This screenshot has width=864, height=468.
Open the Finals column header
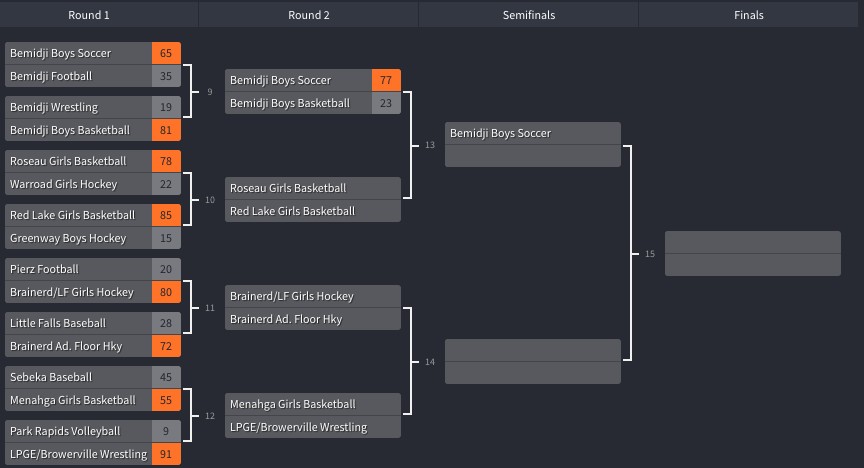click(x=748, y=15)
